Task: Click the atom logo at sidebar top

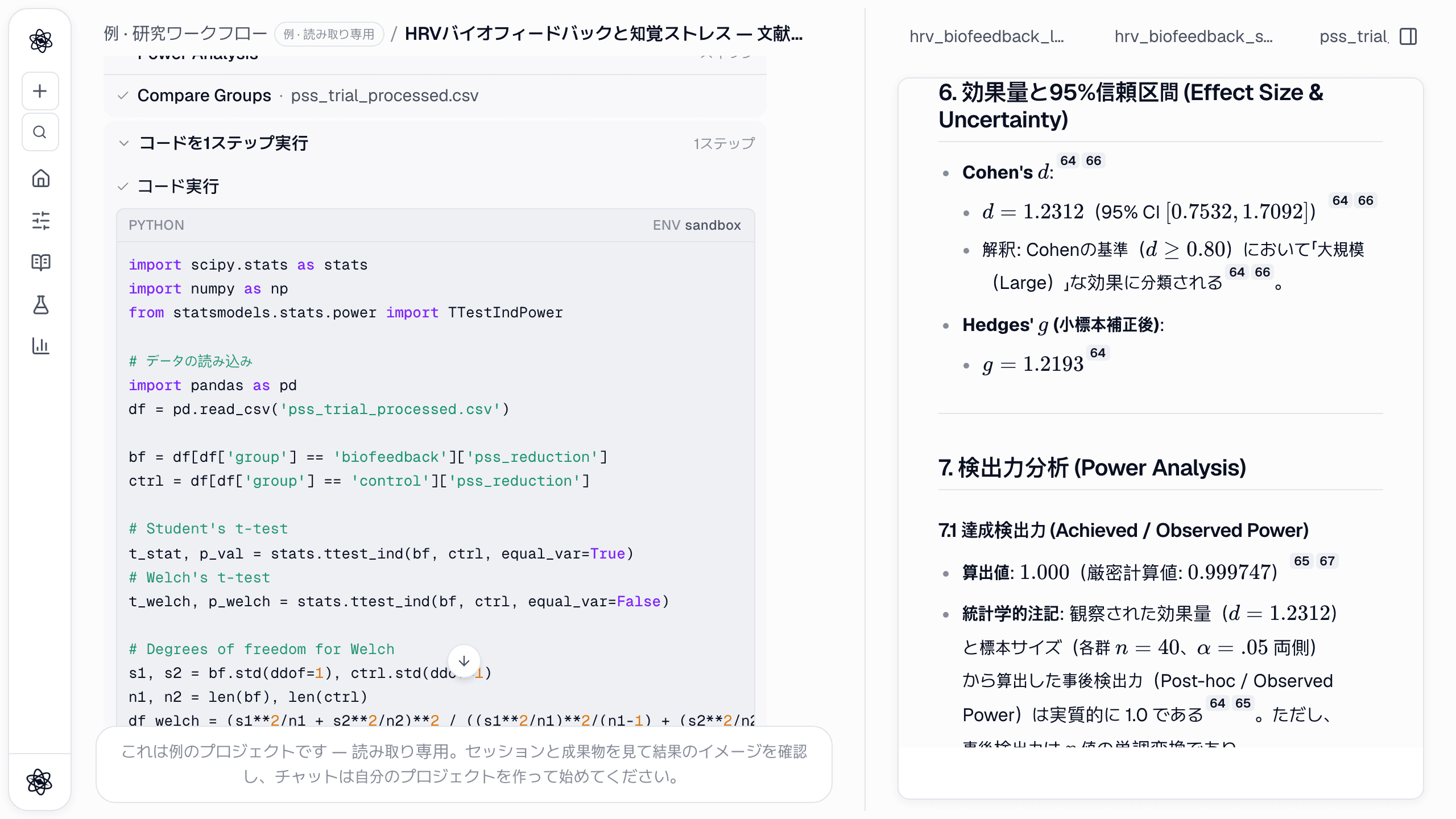Action: pos(40,40)
